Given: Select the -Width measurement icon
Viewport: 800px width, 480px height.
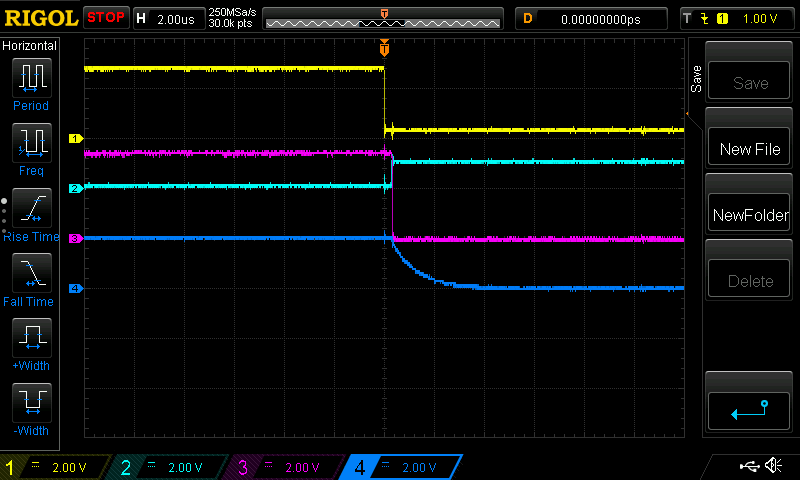Looking at the screenshot, I should point(32,403).
